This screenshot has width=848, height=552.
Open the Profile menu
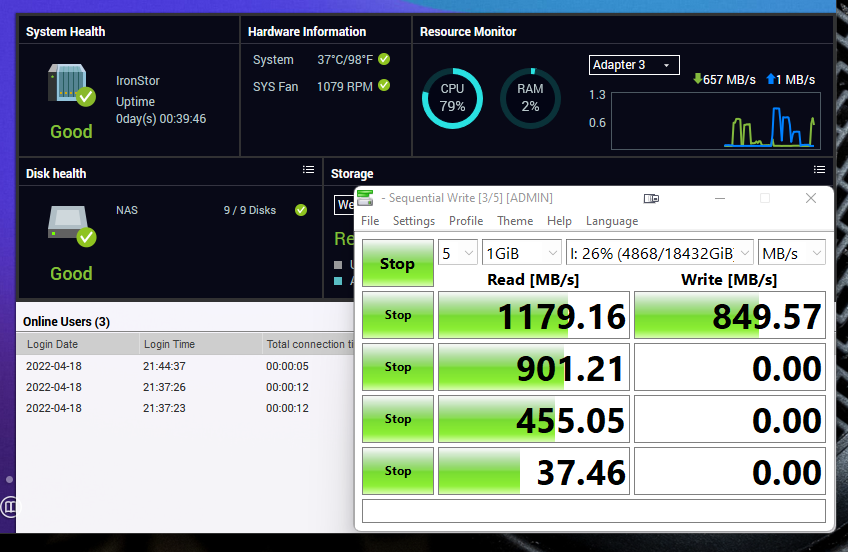click(x=466, y=221)
